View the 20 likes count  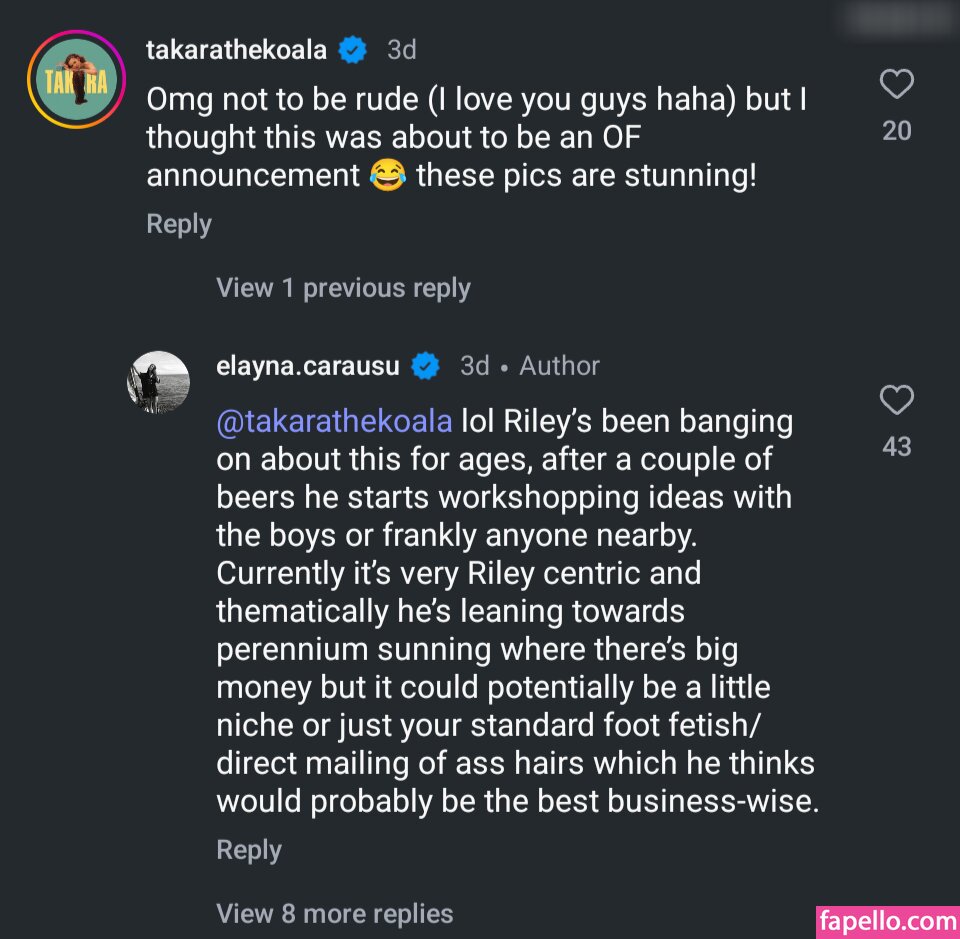coord(897,130)
